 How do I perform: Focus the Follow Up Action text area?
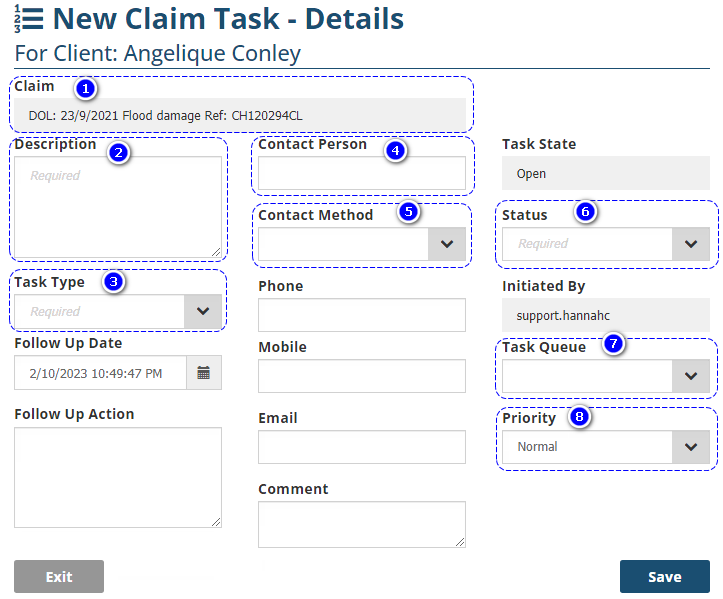click(x=118, y=477)
